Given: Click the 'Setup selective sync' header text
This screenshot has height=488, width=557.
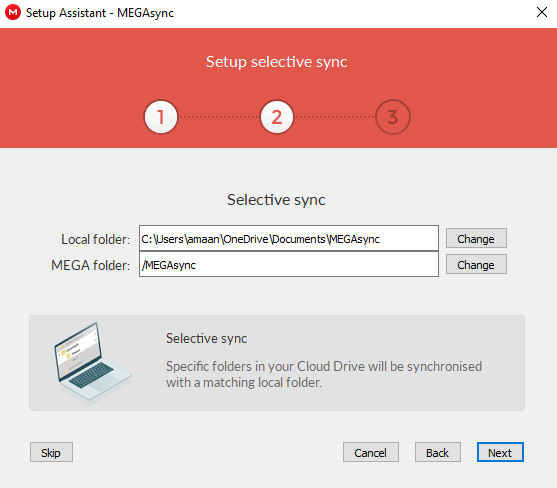Looking at the screenshot, I should click(277, 62).
